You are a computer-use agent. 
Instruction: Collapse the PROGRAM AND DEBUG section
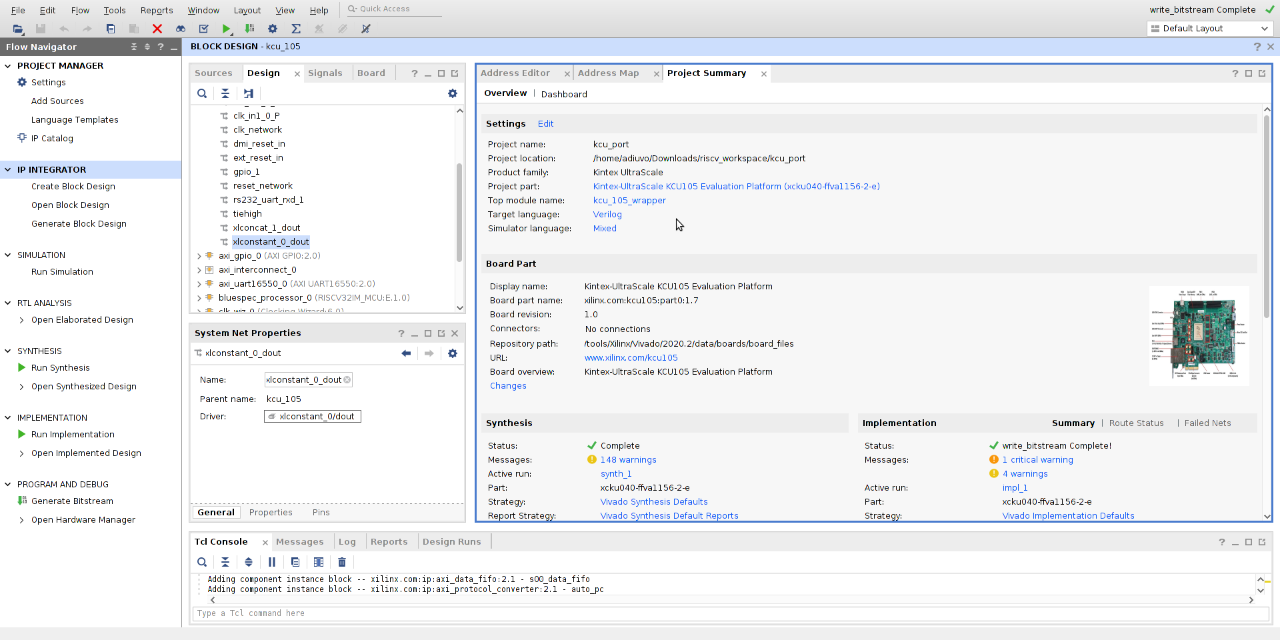(9, 484)
